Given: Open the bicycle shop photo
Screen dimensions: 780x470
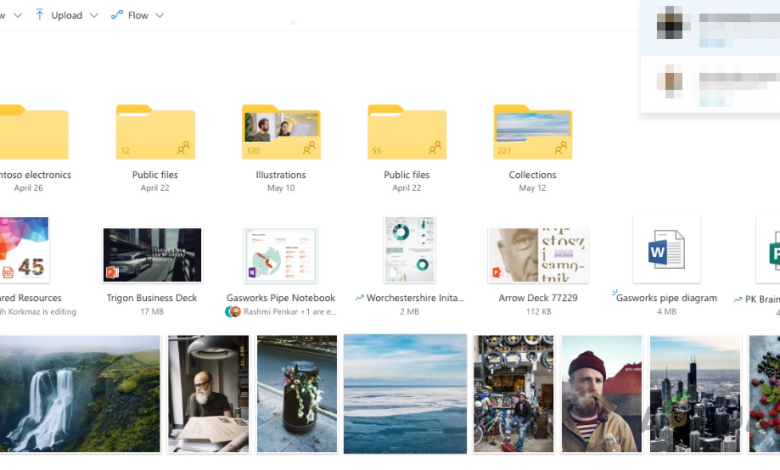Looking at the screenshot, I should click(x=513, y=393).
